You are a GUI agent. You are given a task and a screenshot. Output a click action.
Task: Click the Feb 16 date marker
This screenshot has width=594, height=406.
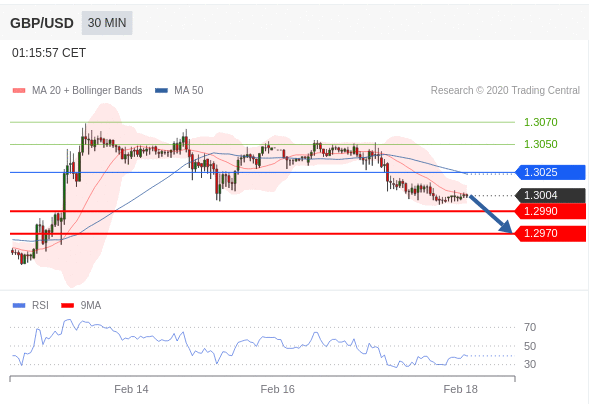point(277,389)
